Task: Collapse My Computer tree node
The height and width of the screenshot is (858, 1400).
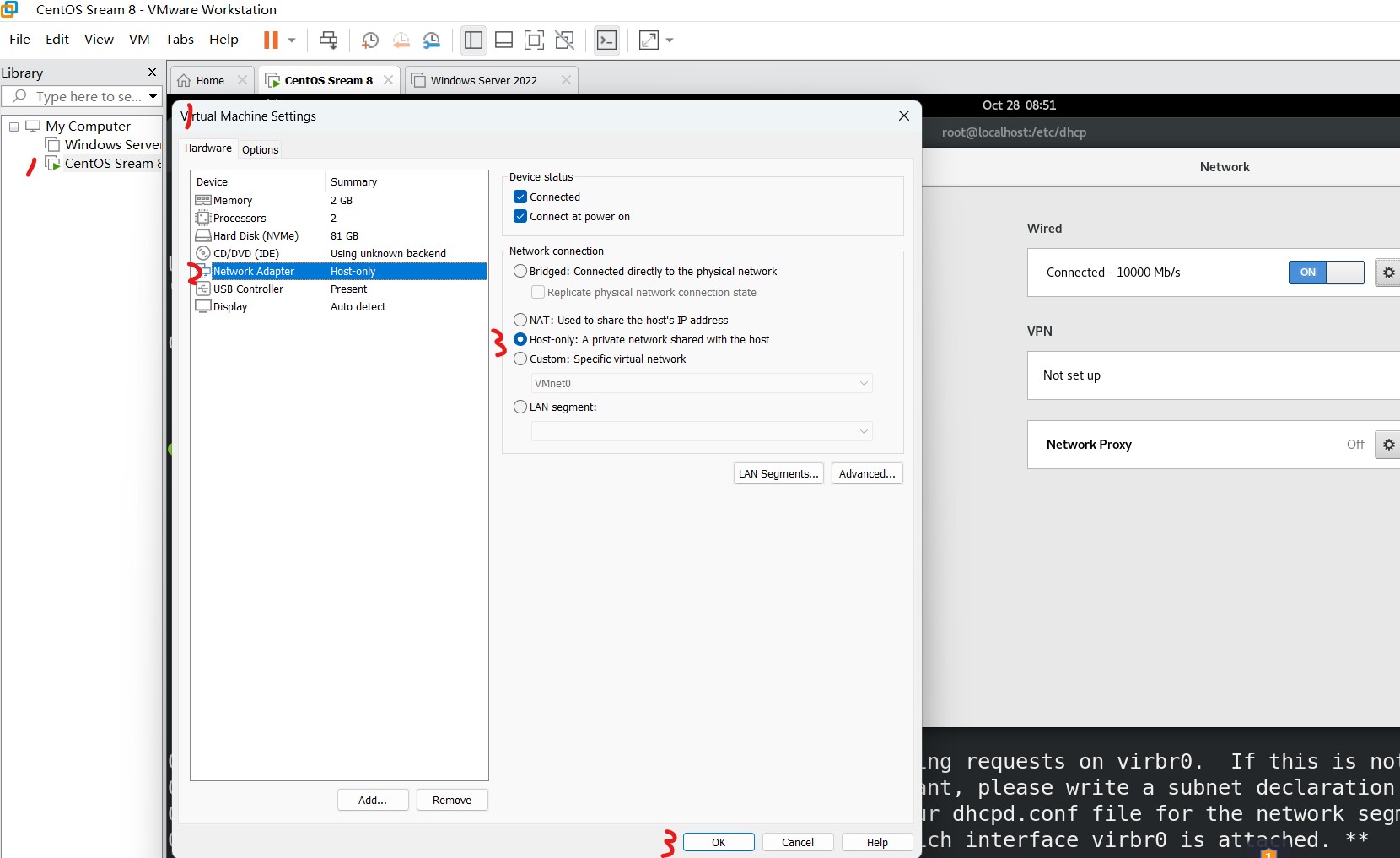Action: coord(13,127)
